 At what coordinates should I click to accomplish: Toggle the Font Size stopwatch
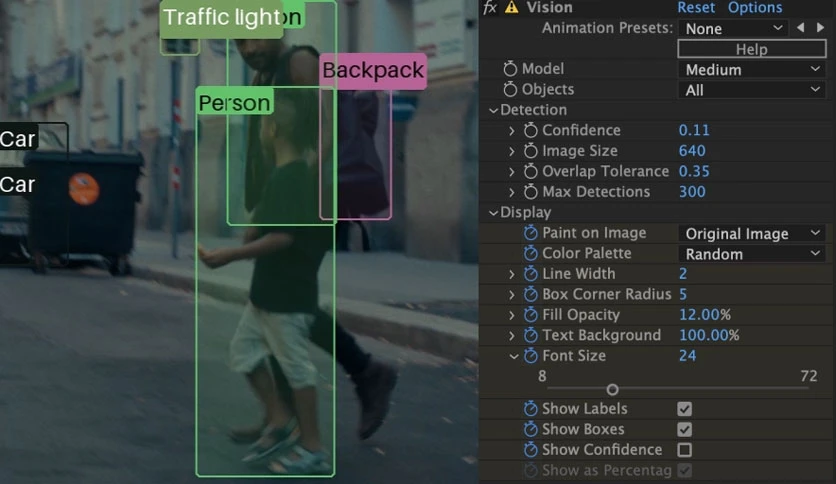tap(530, 356)
